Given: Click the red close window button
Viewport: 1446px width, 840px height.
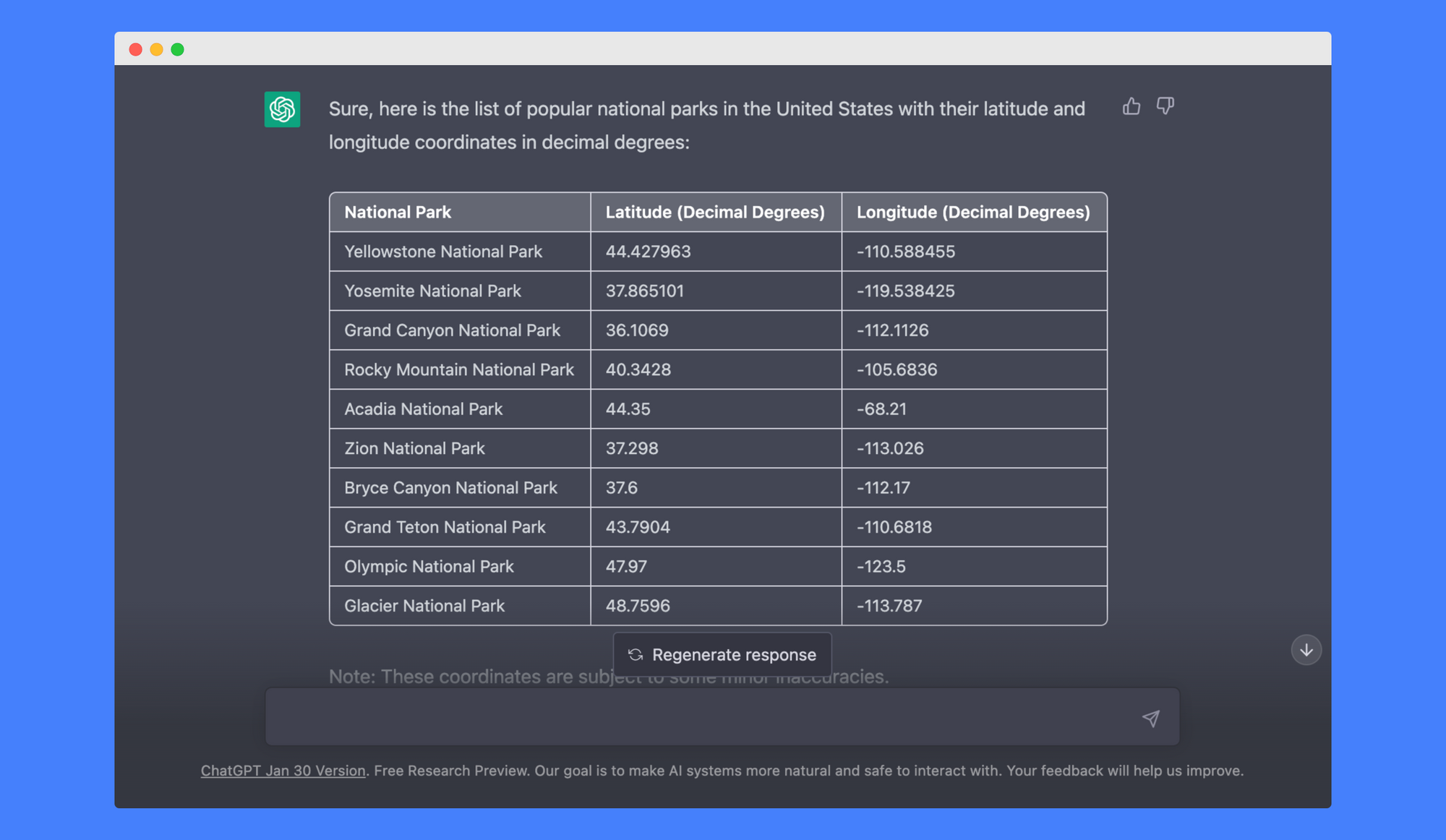Looking at the screenshot, I should pos(135,49).
